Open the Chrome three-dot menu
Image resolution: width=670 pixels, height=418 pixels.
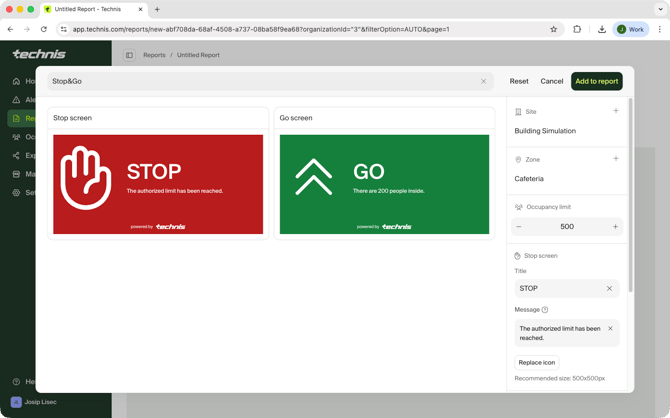tap(660, 29)
